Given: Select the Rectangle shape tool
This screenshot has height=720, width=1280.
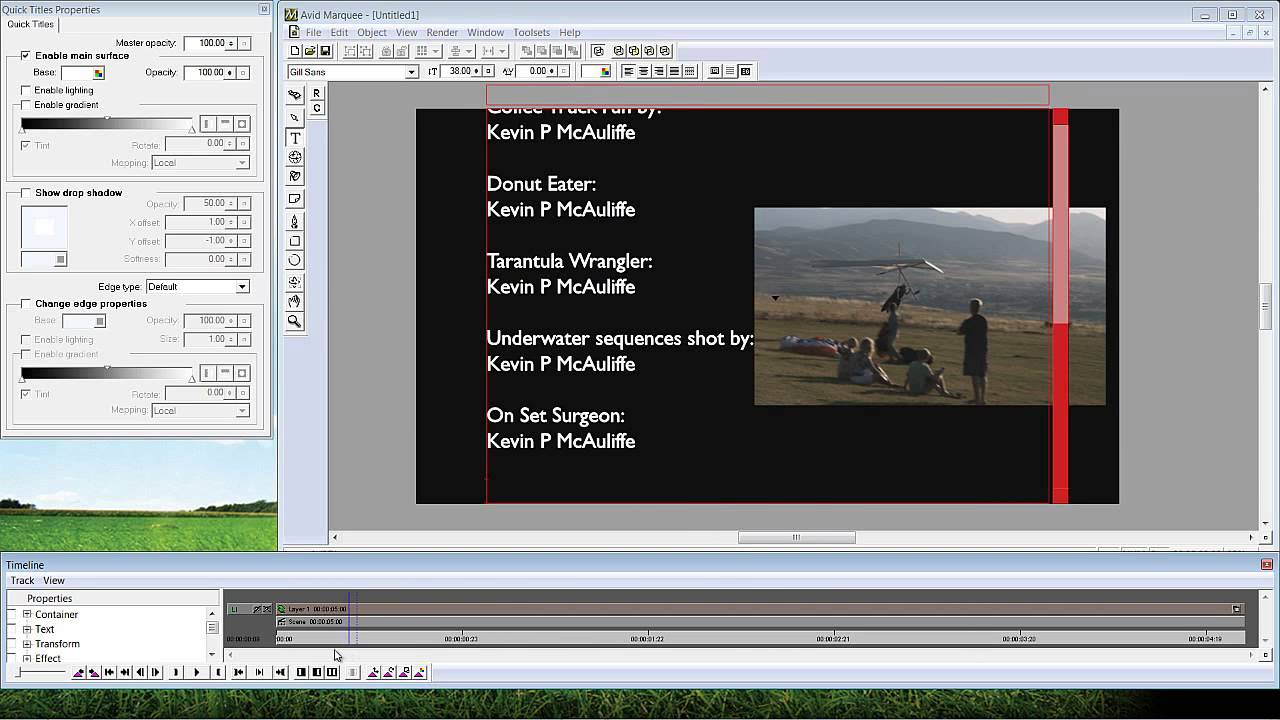Looking at the screenshot, I should pos(294,241).
